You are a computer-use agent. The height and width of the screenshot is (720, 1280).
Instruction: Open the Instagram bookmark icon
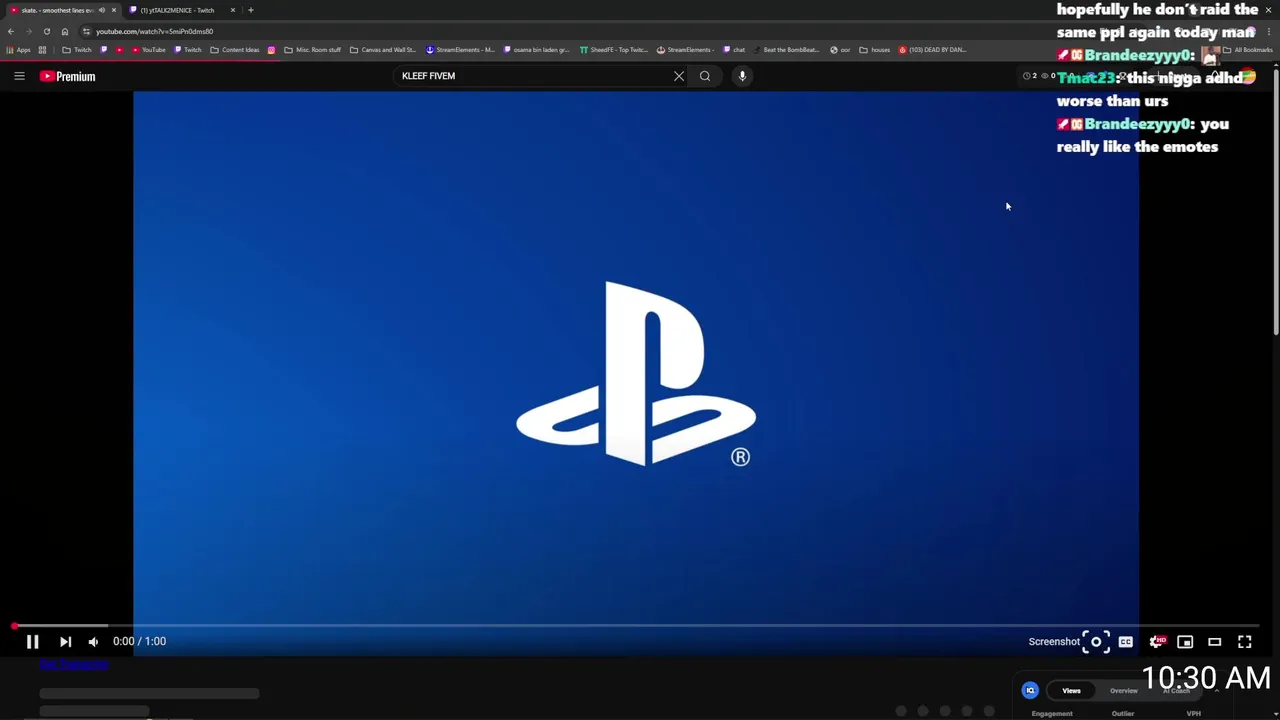click(x=271, y=50)
